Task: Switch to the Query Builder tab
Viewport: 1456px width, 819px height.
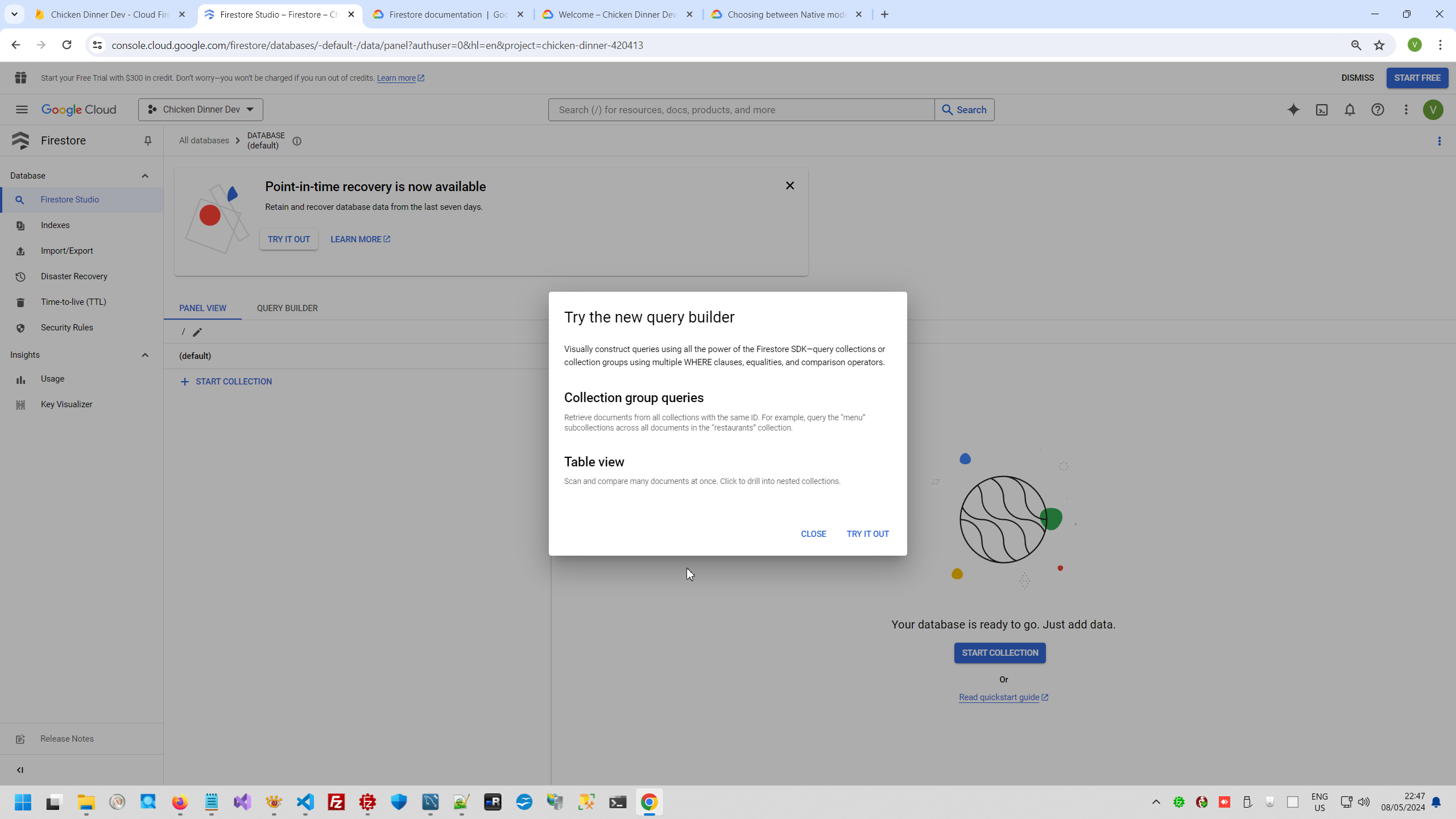Action: [287, 308]
